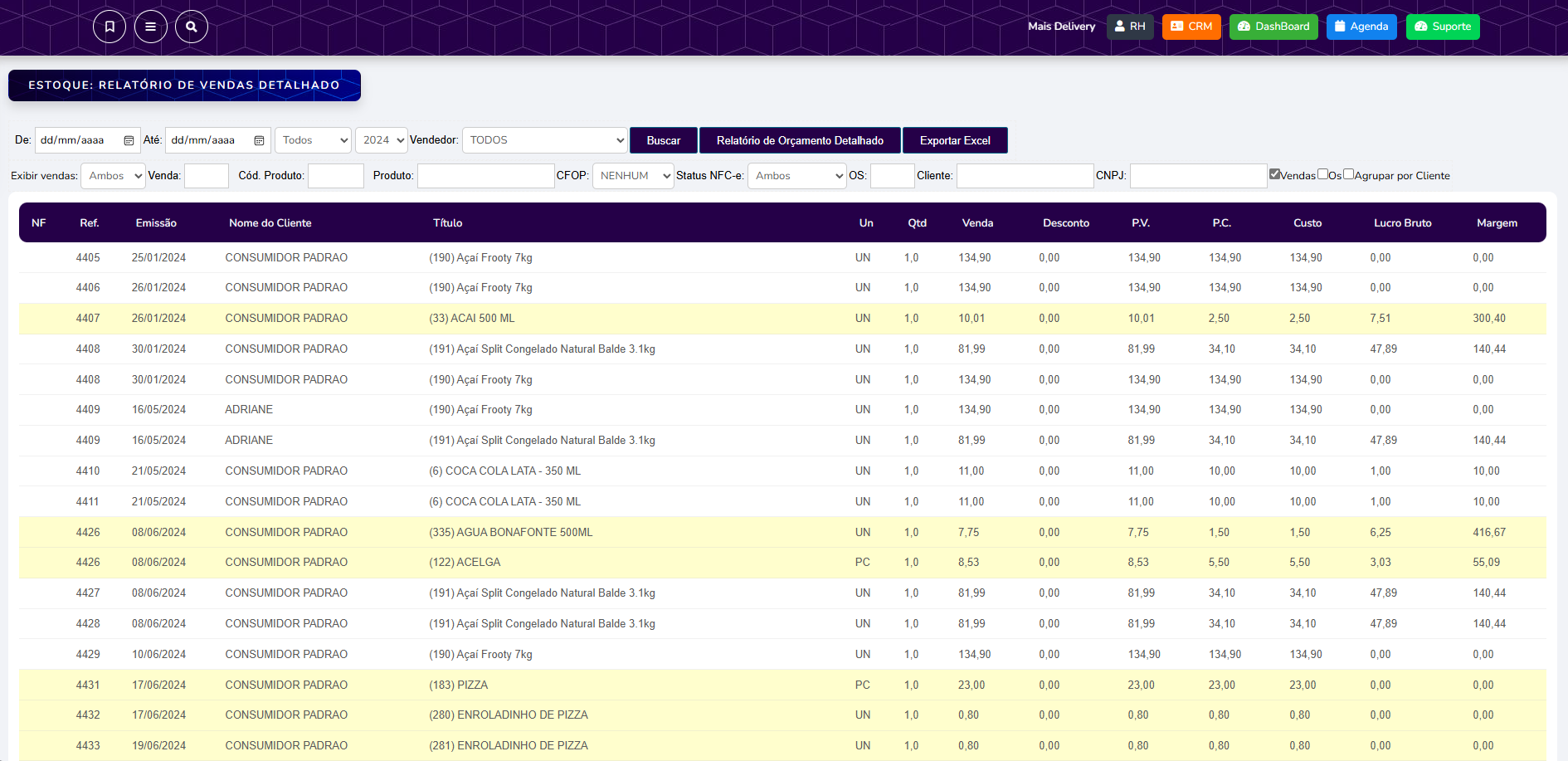Open calendar picker in Até date field
Viewport: 1568px width, 761px height.
click(259, 140)
